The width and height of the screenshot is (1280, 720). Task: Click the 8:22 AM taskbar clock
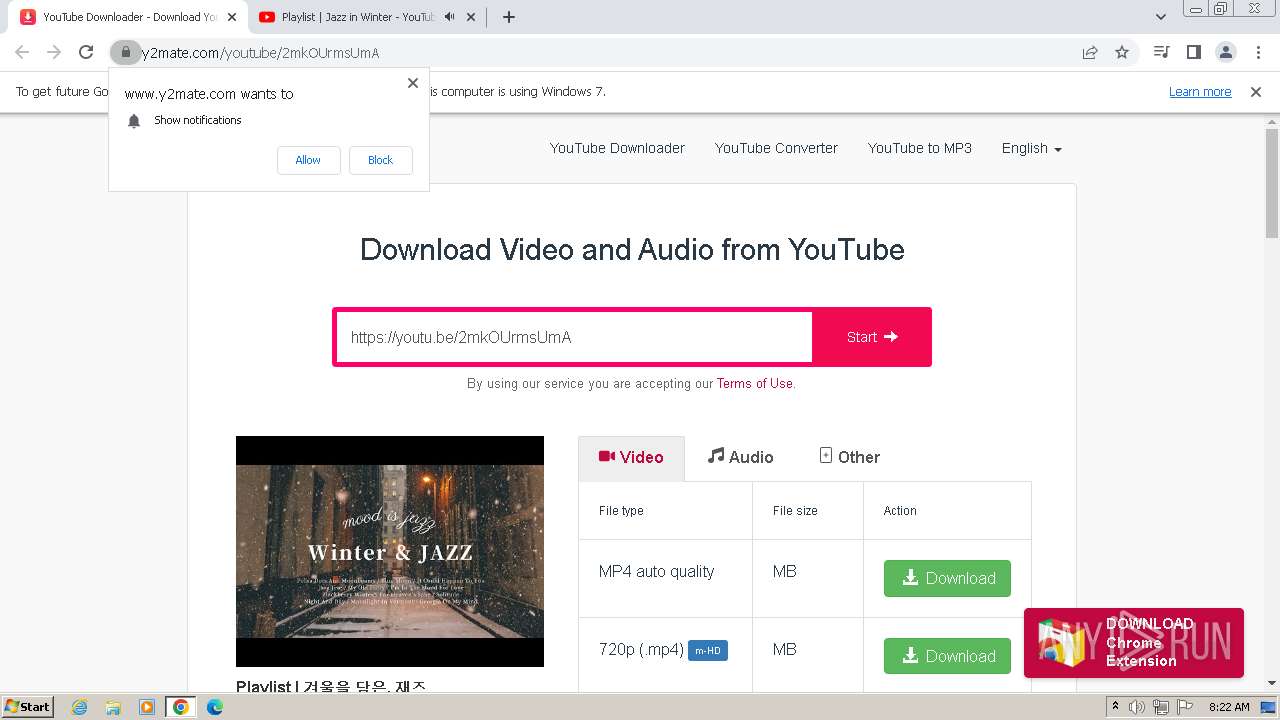coord(1229,707)
